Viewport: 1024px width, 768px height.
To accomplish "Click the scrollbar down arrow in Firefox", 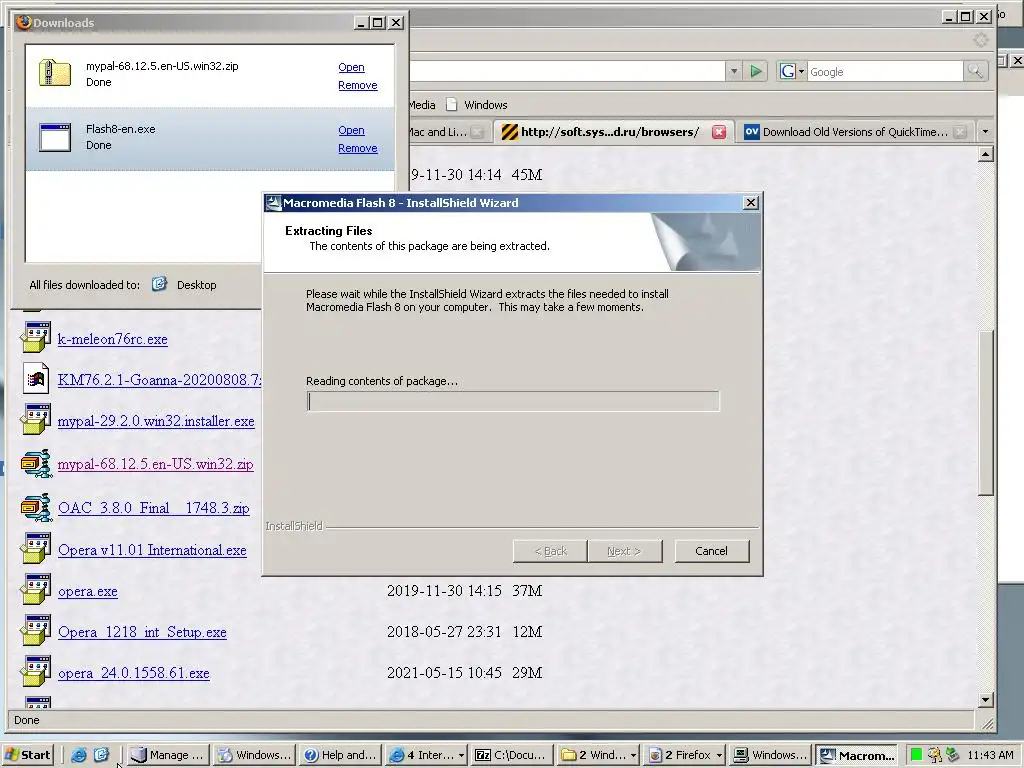I will click(986, 700).
